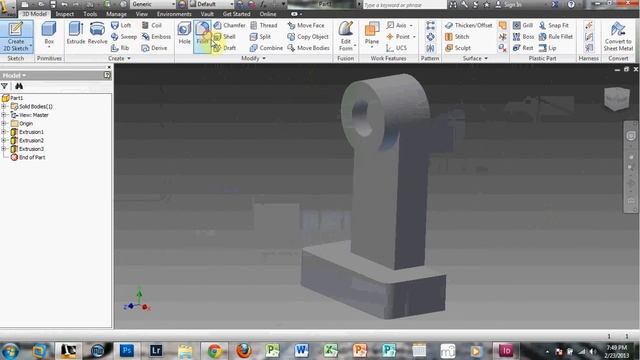640x360 pixels.
Task: Activate Move Face tool
Action: (x=306, y=25)
